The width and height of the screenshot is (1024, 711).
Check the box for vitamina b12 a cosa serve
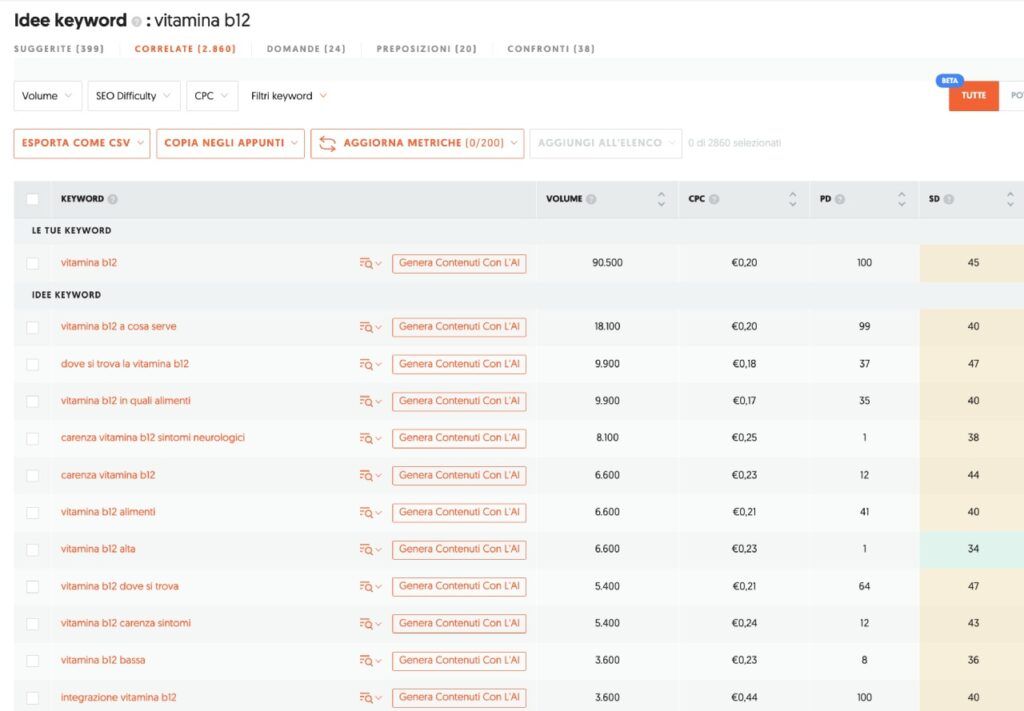[32, 327]
